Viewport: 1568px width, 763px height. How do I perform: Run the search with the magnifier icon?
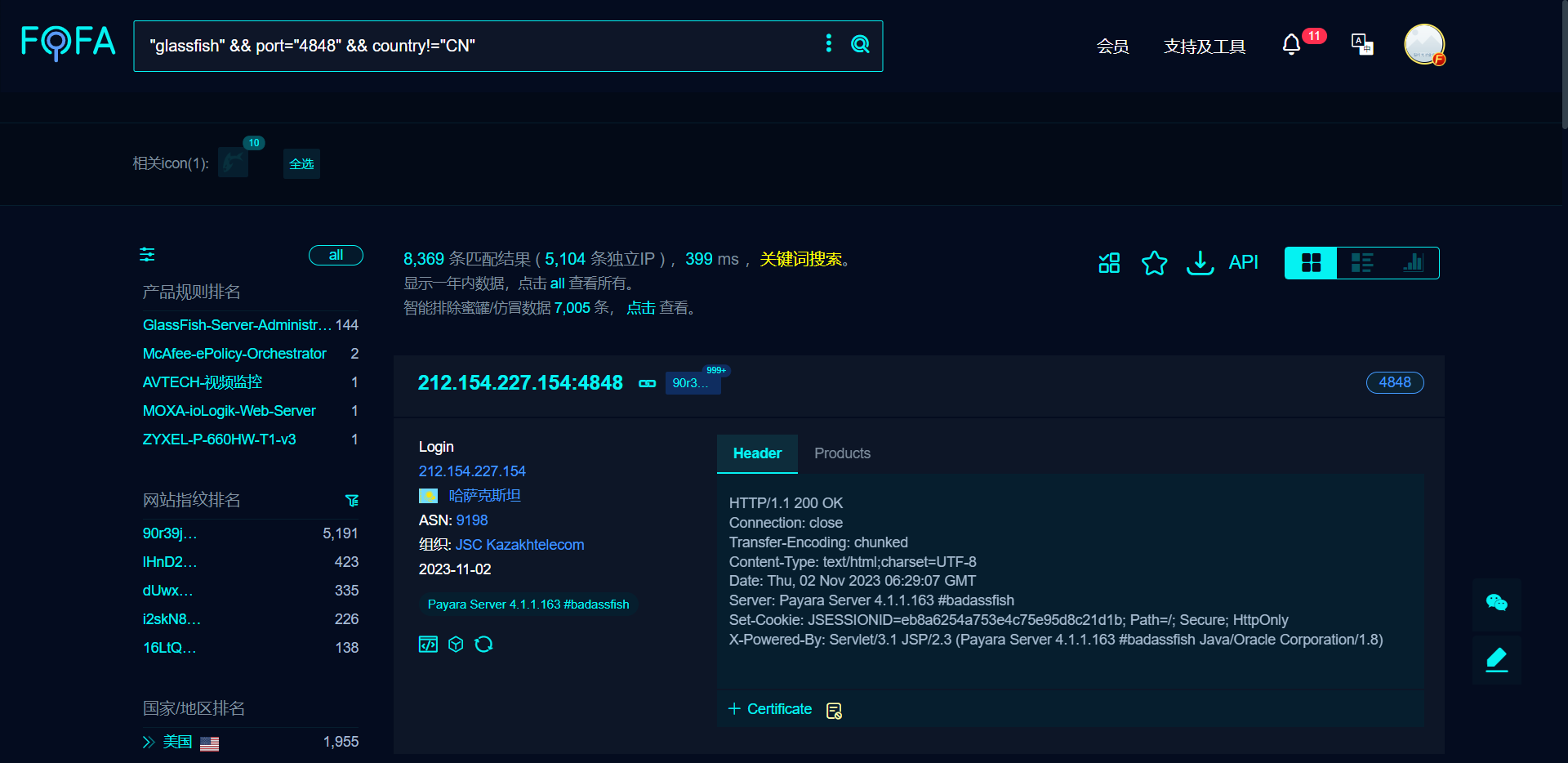(860, 44)
